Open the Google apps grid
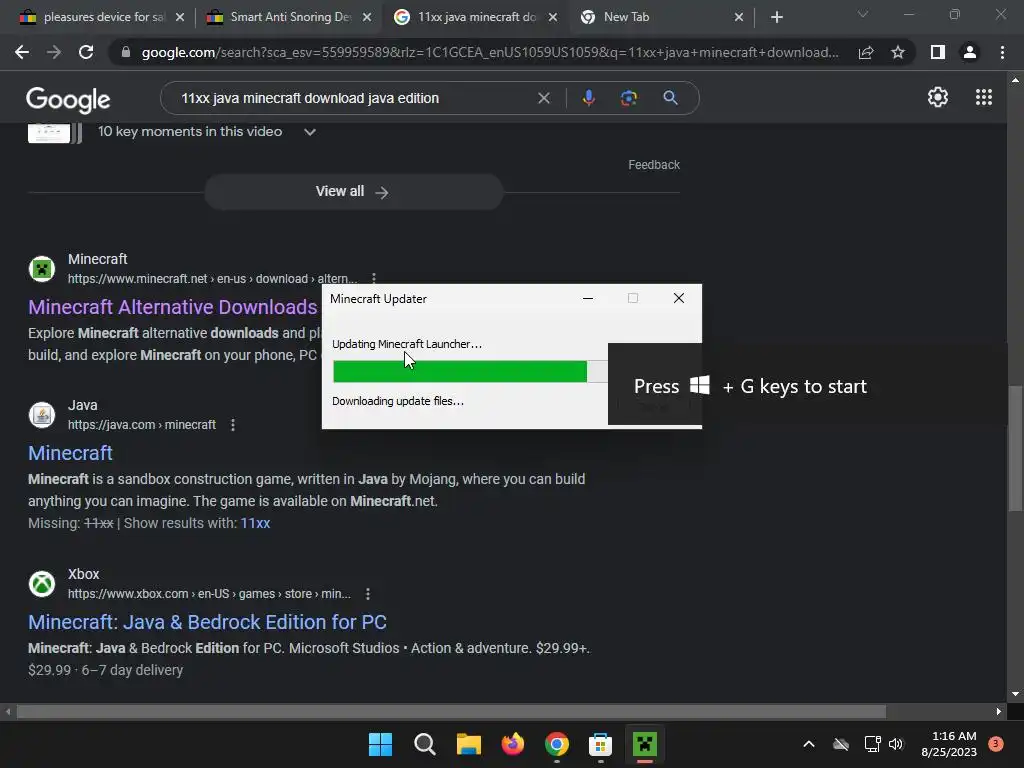This screenshot has height=768, width=1024. pos(984,97)
